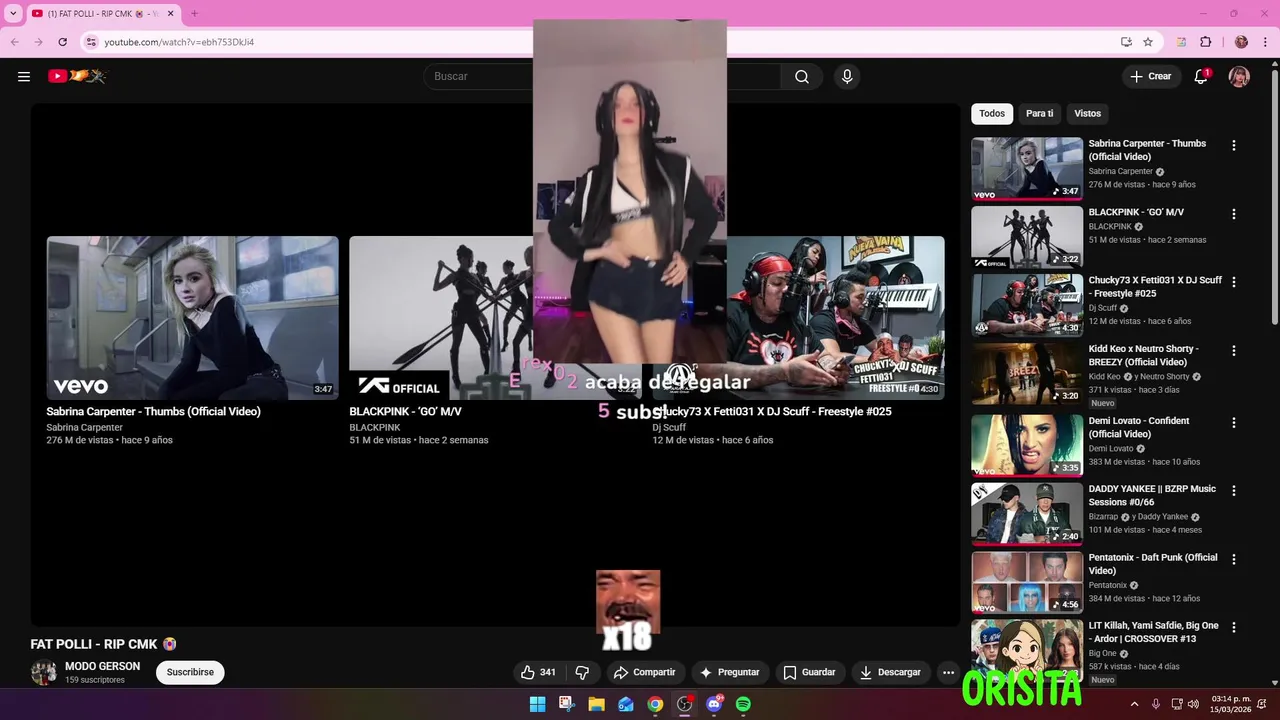Open the MODO GERSON channel name
This screenshot has height=720, width=1280.
pyautogui.click(x=102, y=666)
